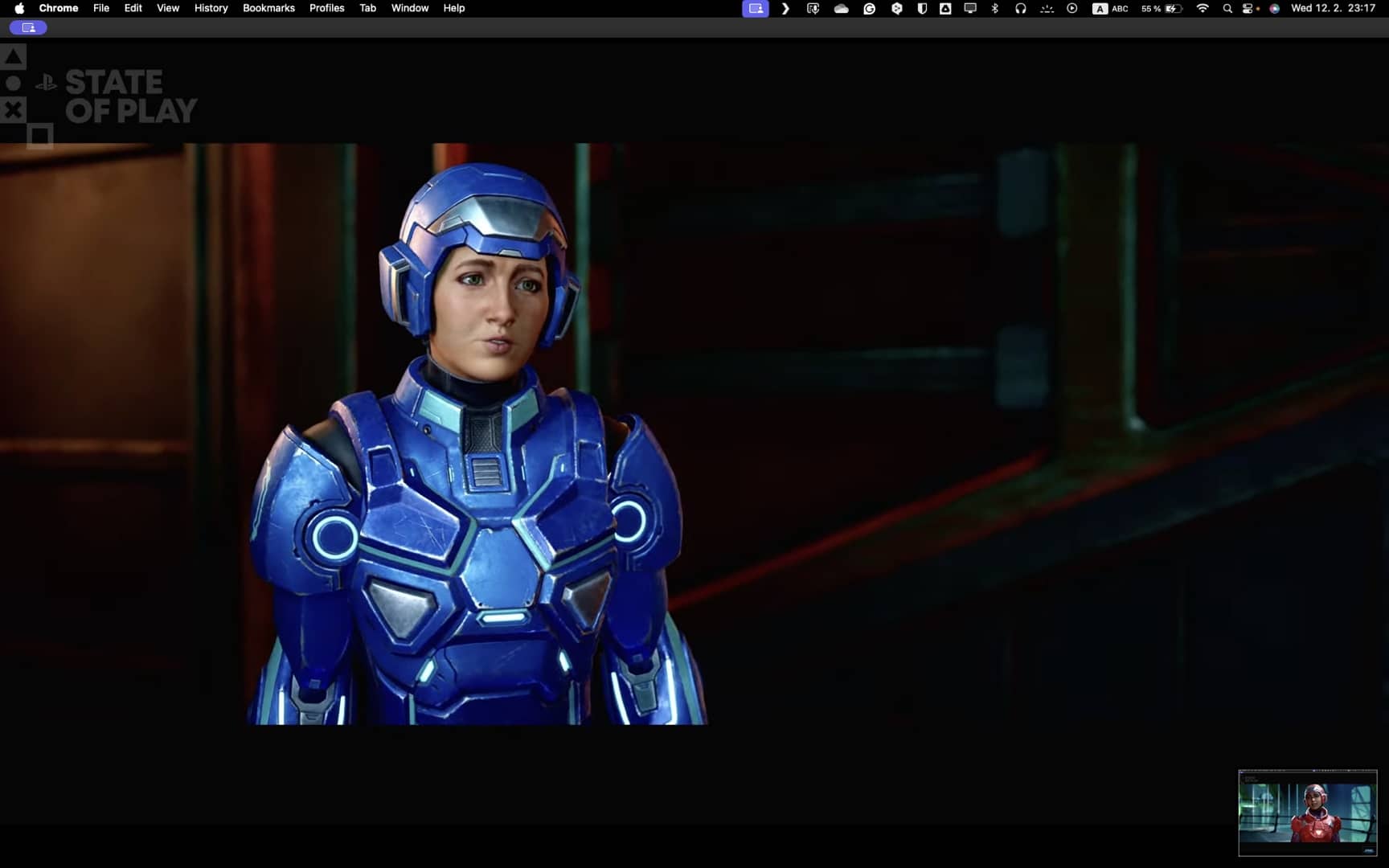Open the File menu
The height and width of the screenshot is (868, 1389).
(x=101, y=8)
